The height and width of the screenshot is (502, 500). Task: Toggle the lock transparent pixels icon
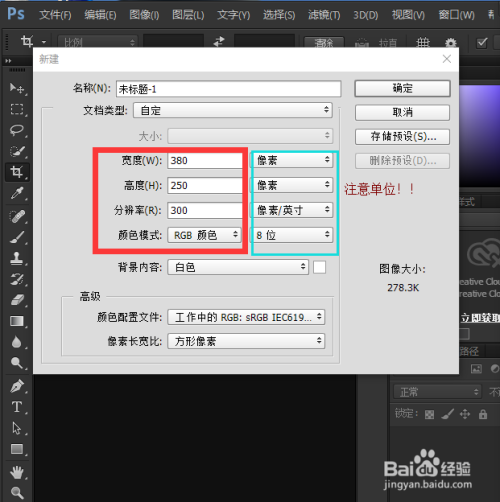[429, 414]
